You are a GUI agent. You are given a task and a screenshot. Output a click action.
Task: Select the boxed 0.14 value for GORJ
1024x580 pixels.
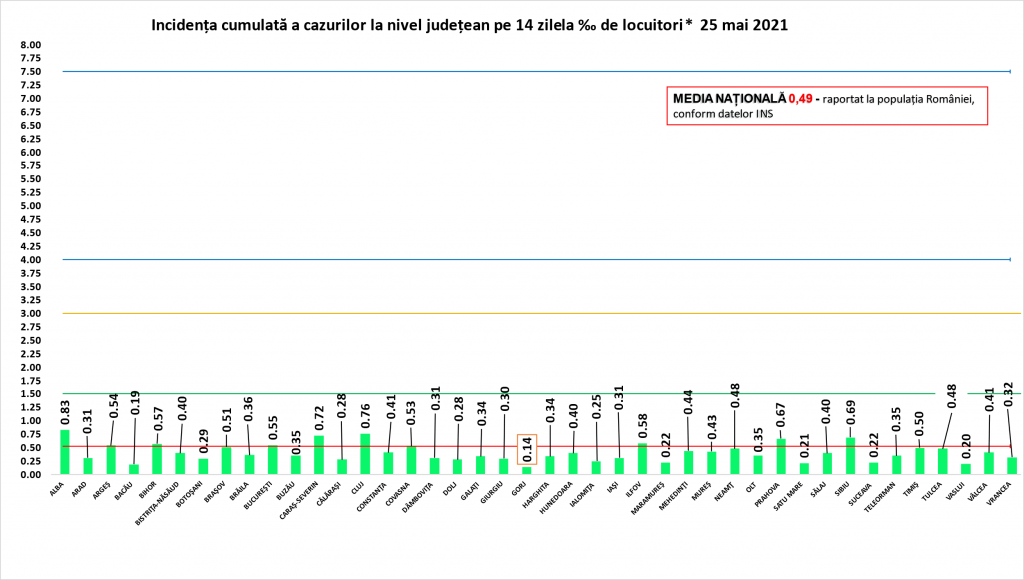[527, 449]
